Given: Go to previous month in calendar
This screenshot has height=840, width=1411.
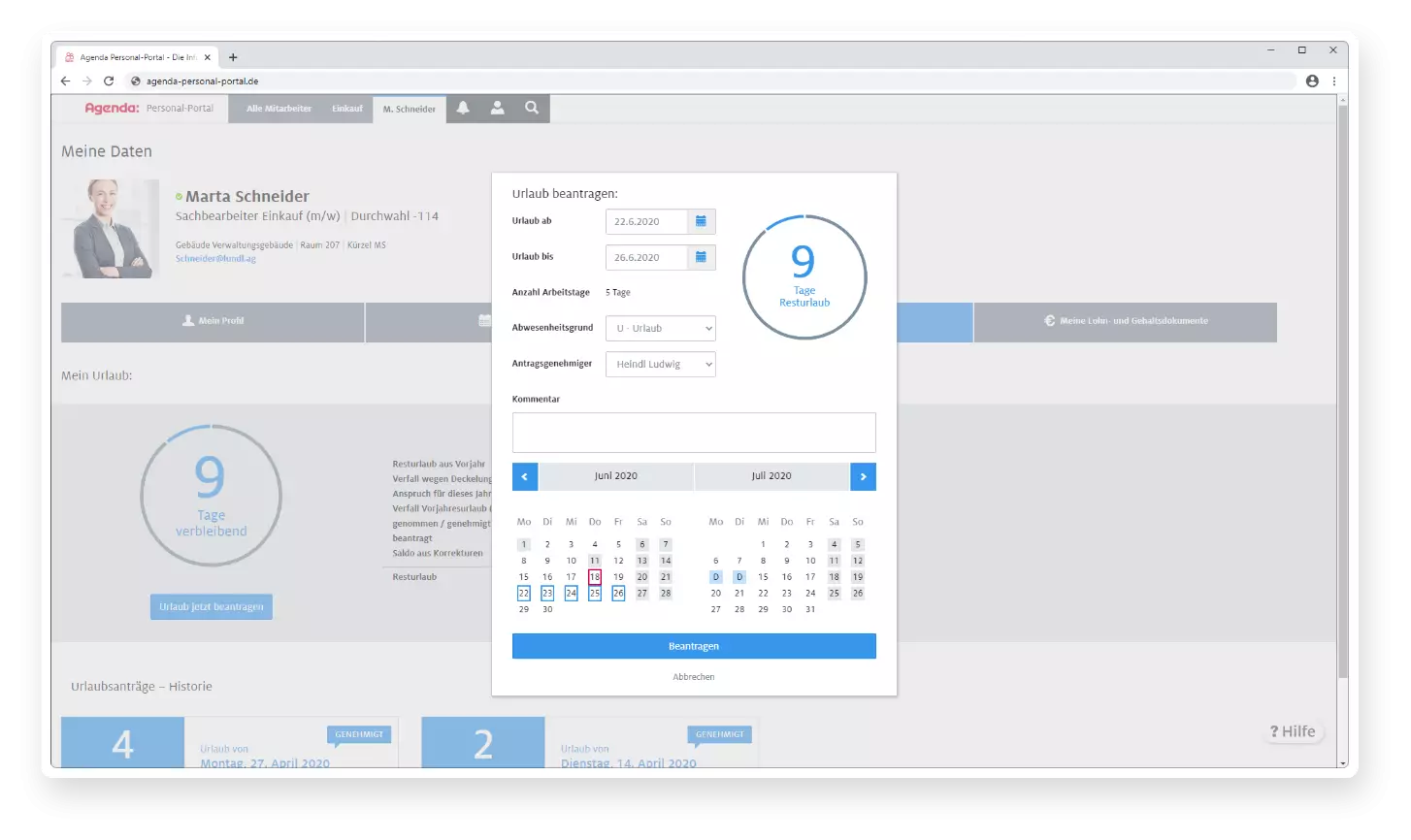Looking at the screenshot, I should pyautogui.click(x=525, y=476).
